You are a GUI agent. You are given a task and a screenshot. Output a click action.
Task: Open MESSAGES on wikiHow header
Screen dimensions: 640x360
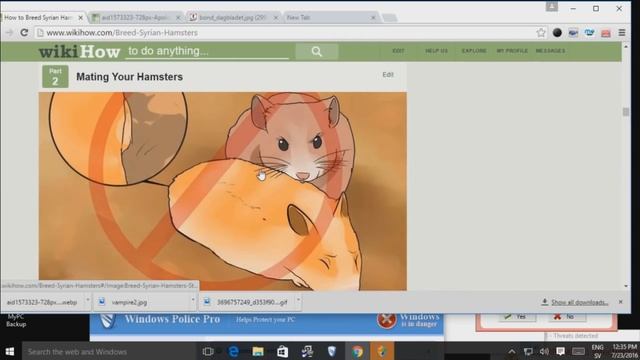point(550,51)
